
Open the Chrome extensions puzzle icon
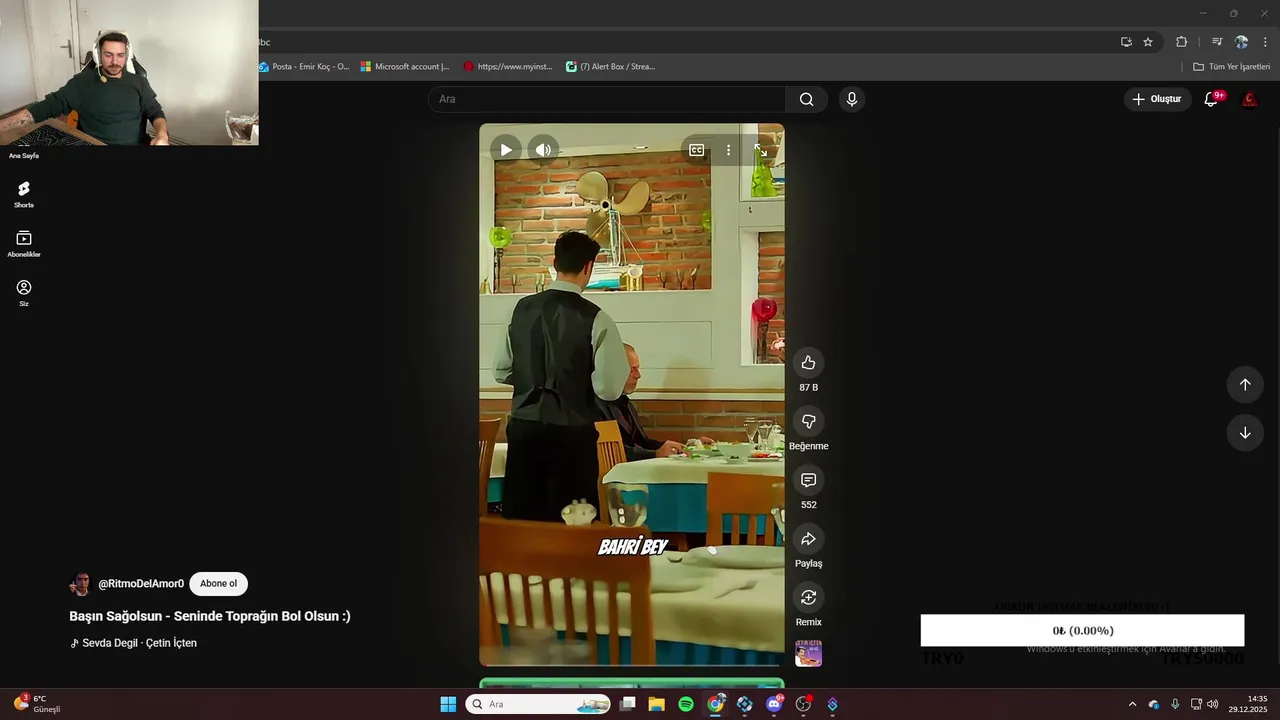1182,42
